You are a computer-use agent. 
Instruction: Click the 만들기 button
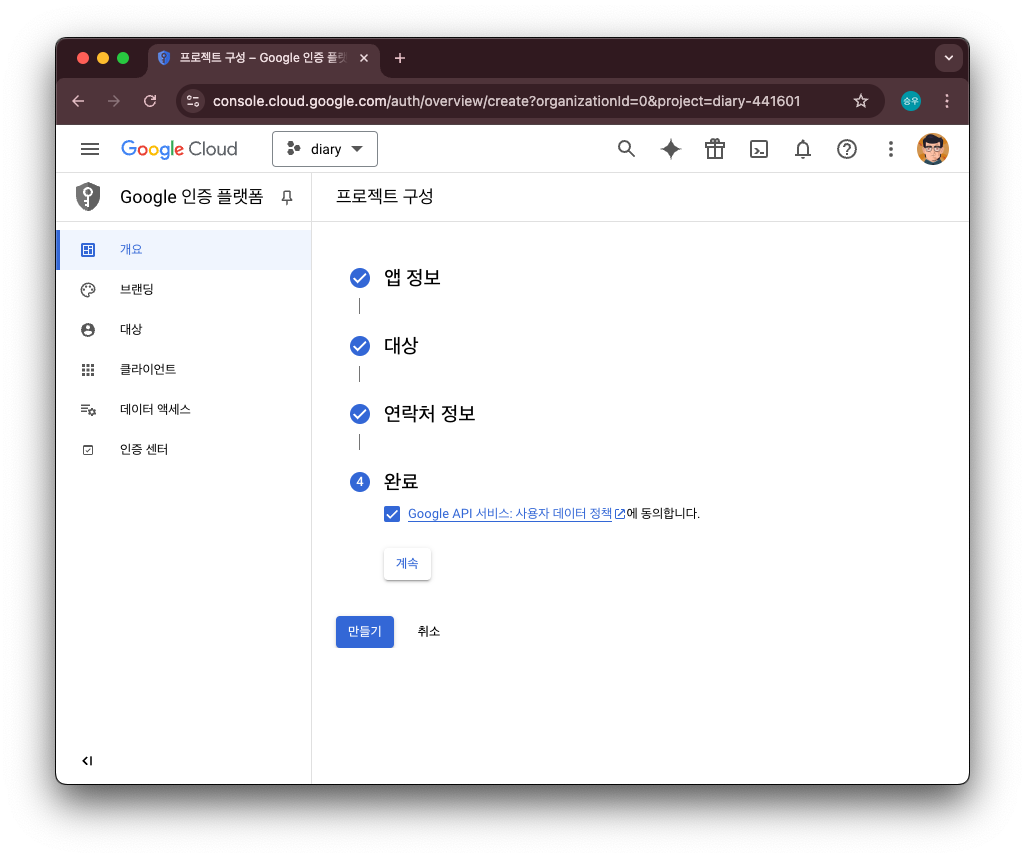365,632
